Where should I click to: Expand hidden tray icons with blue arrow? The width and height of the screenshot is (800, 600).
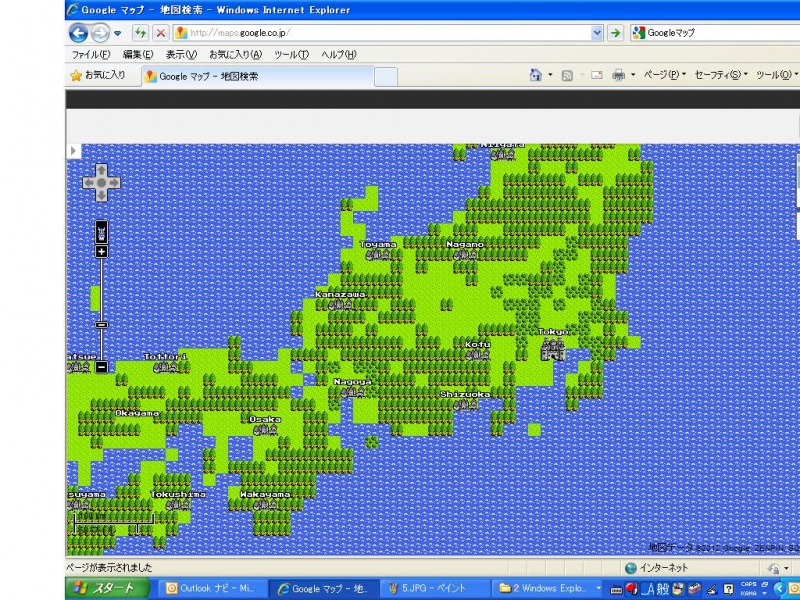(x=779, y=589)
